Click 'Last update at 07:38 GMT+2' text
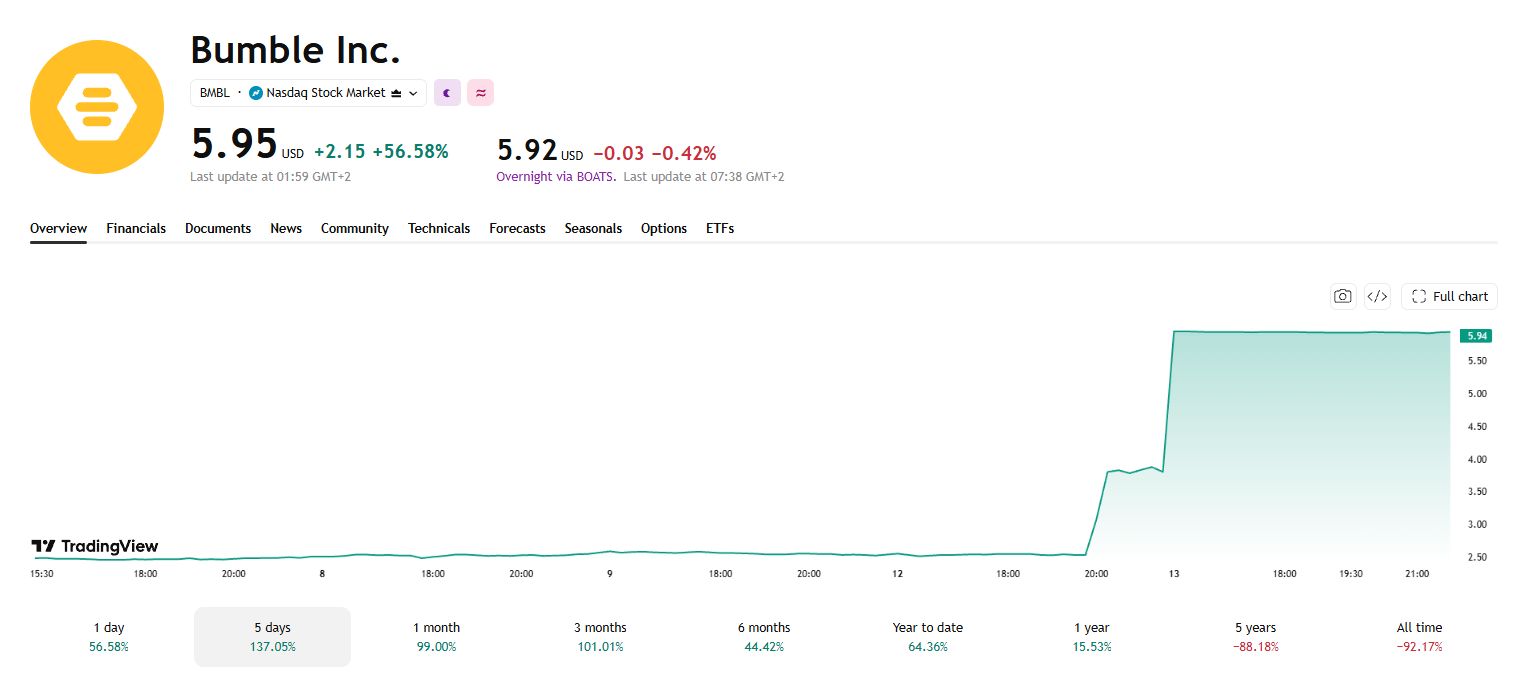Screen dimensions: 1526x691 pos(704,176)
